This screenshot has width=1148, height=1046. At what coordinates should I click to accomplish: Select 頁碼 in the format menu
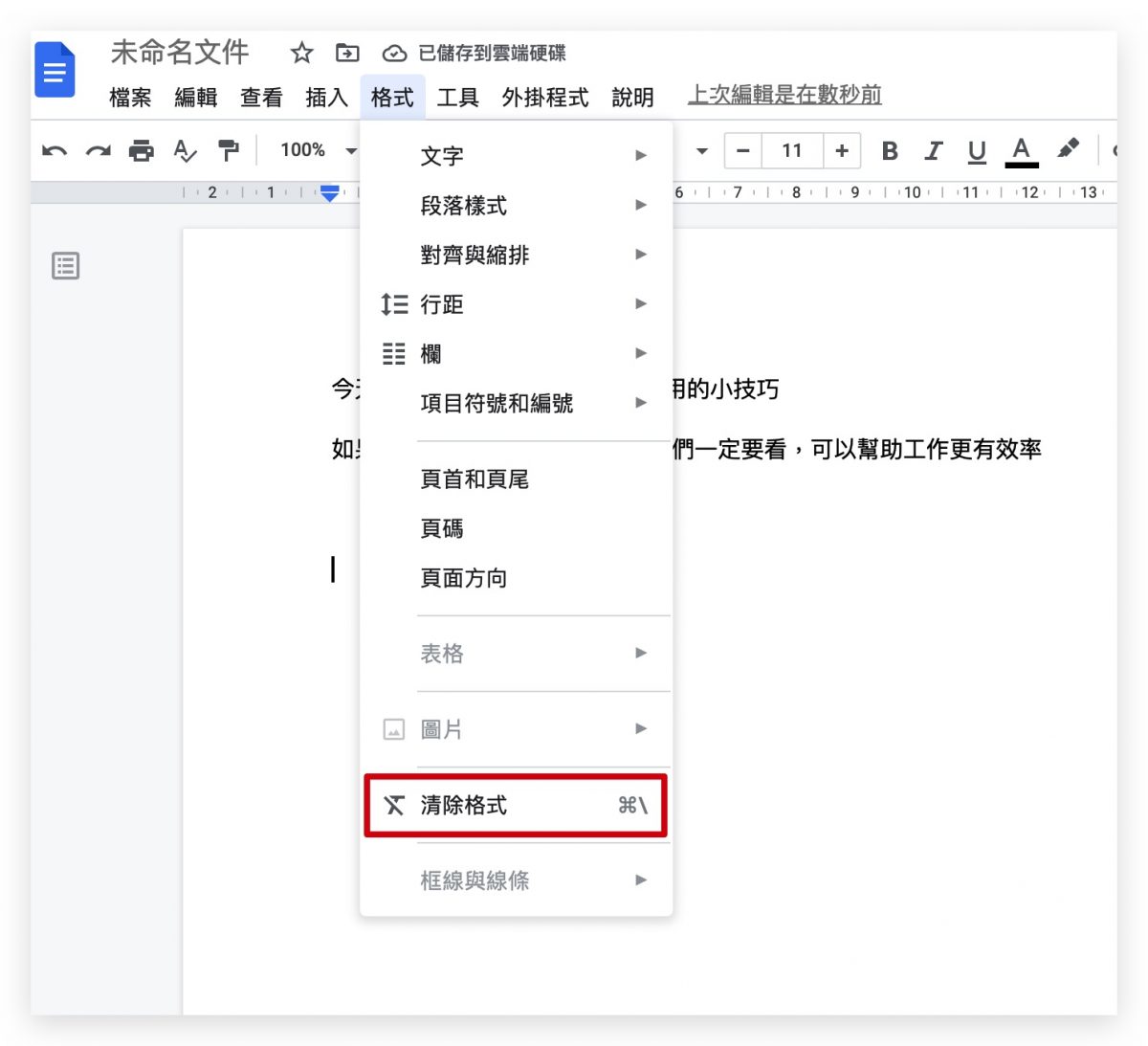[x=517, y=528]
